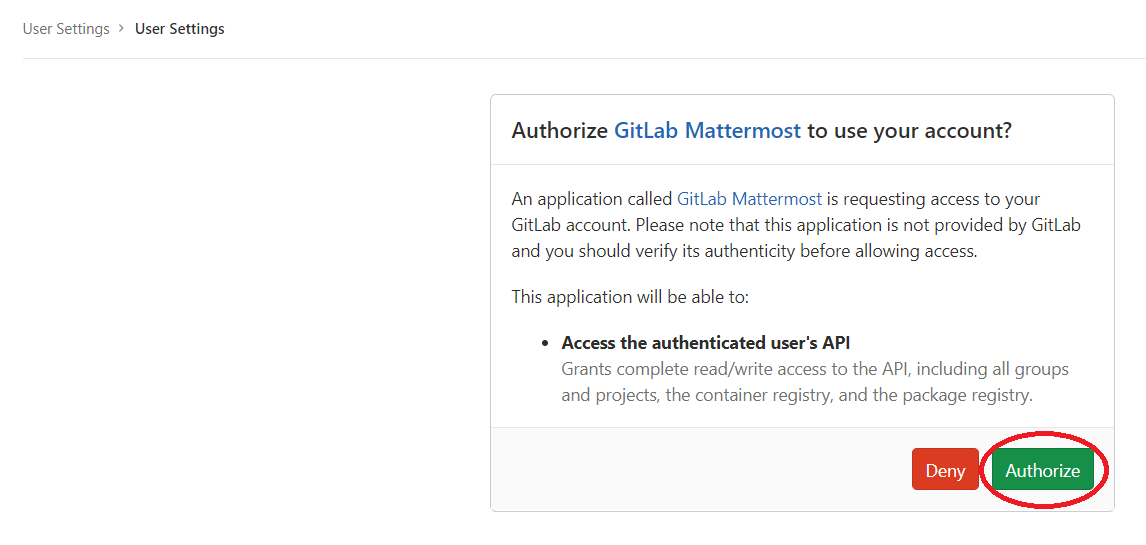Click the bullet point beside the API scope

[545, 344]
